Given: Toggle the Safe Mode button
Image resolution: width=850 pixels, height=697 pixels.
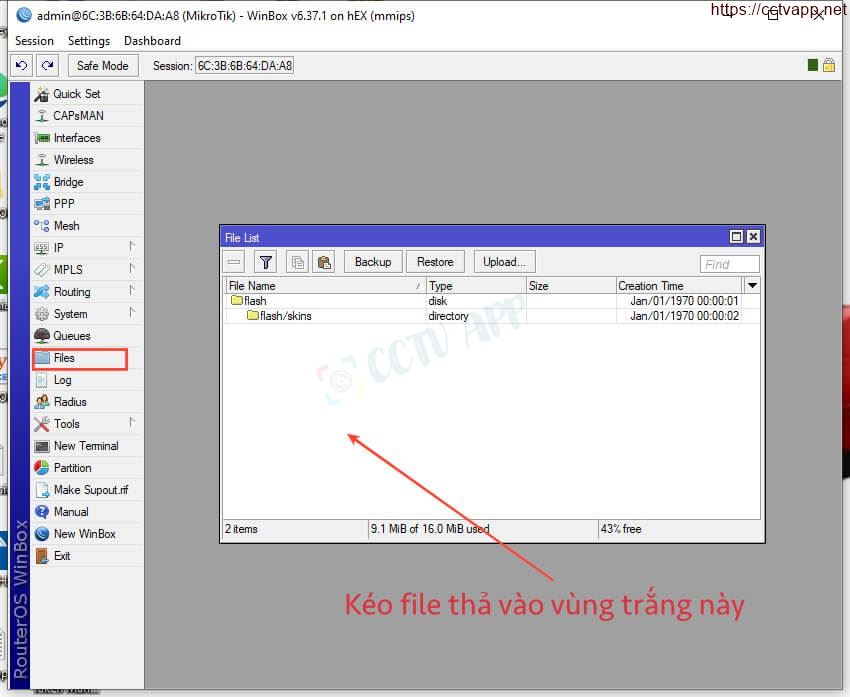Looking at the screenshot, I should tap(103, 66).
